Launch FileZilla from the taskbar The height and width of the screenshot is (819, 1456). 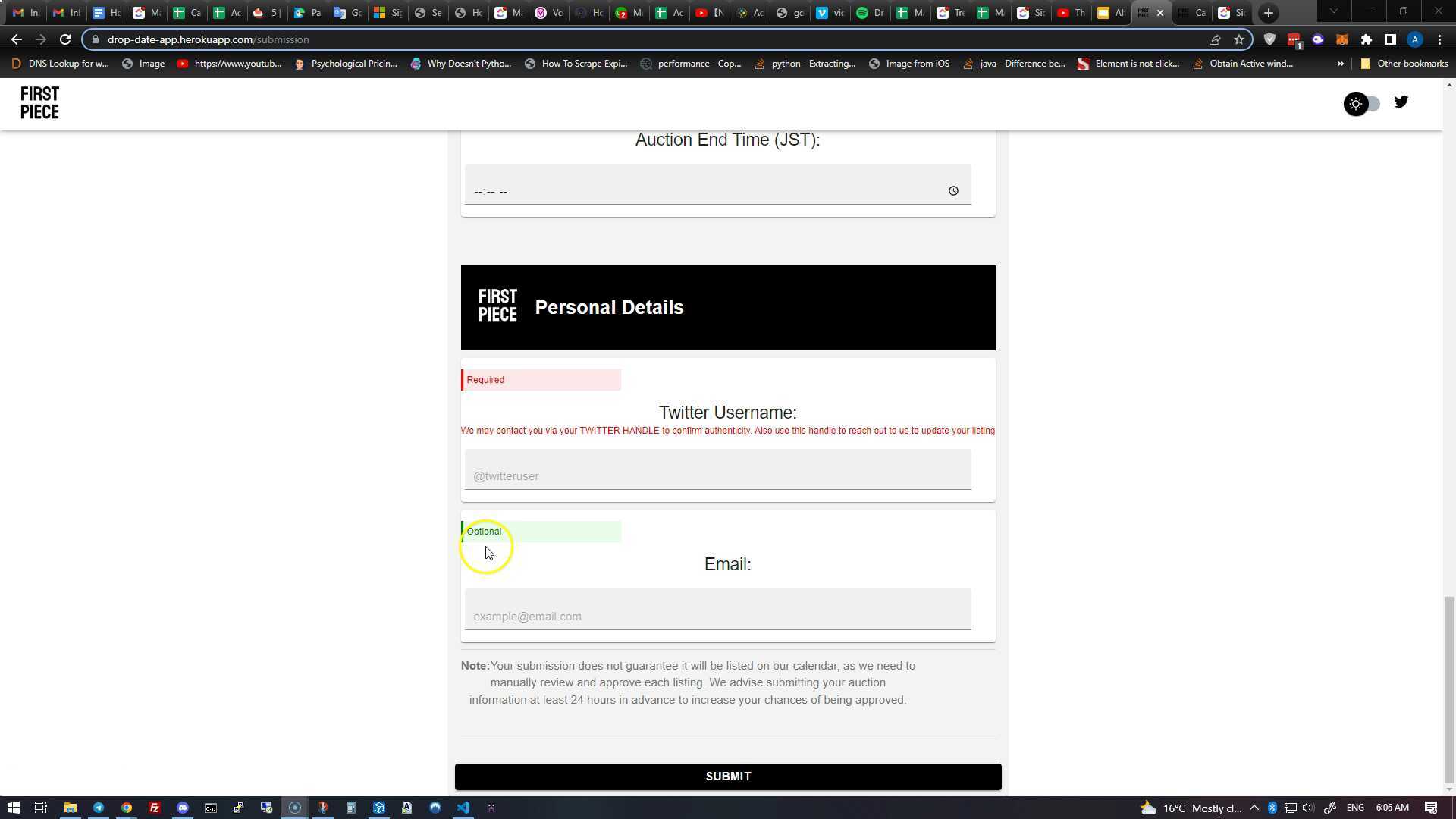154,808
